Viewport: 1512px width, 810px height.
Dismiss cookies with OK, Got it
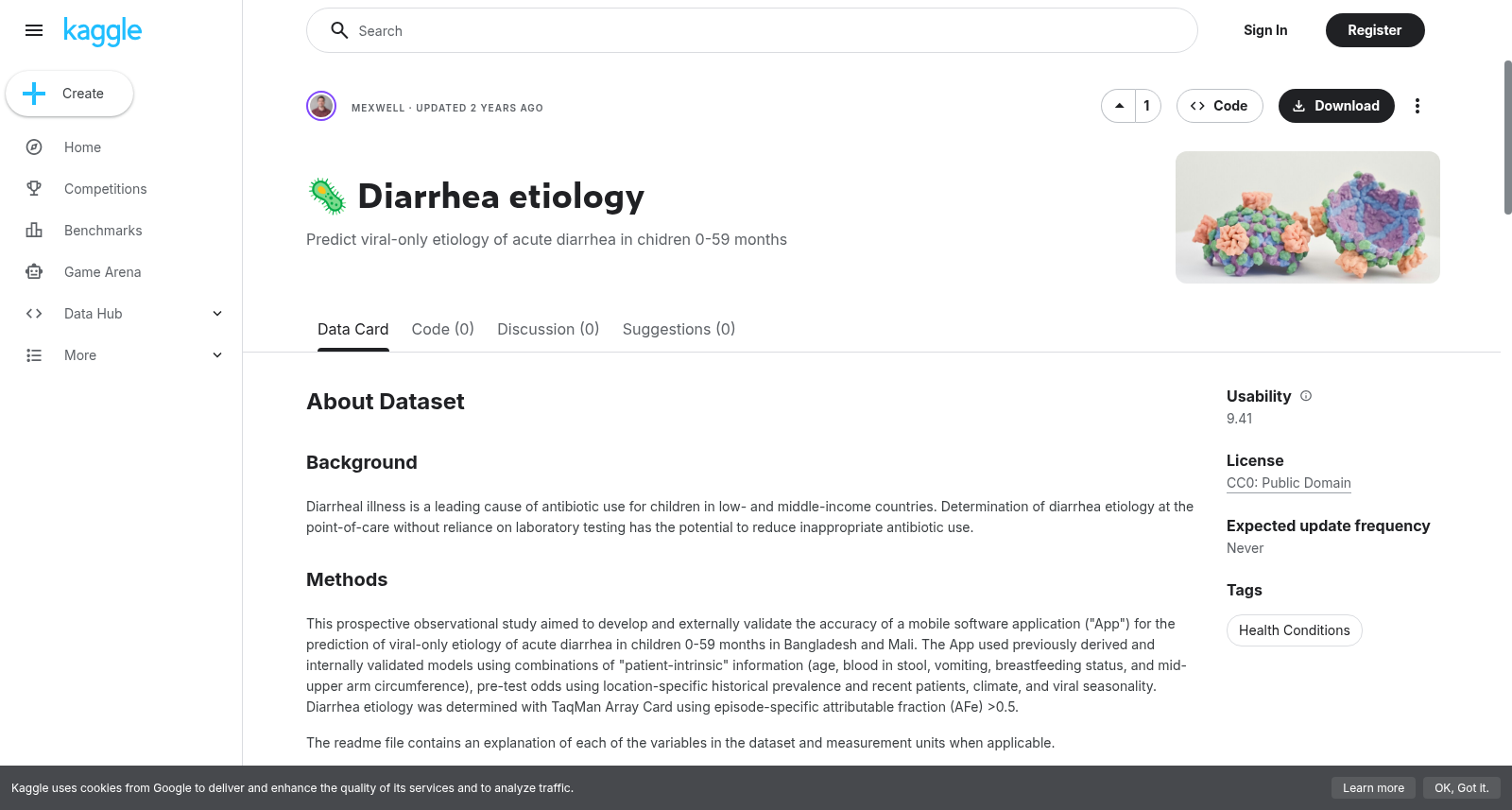[1461, 787]
